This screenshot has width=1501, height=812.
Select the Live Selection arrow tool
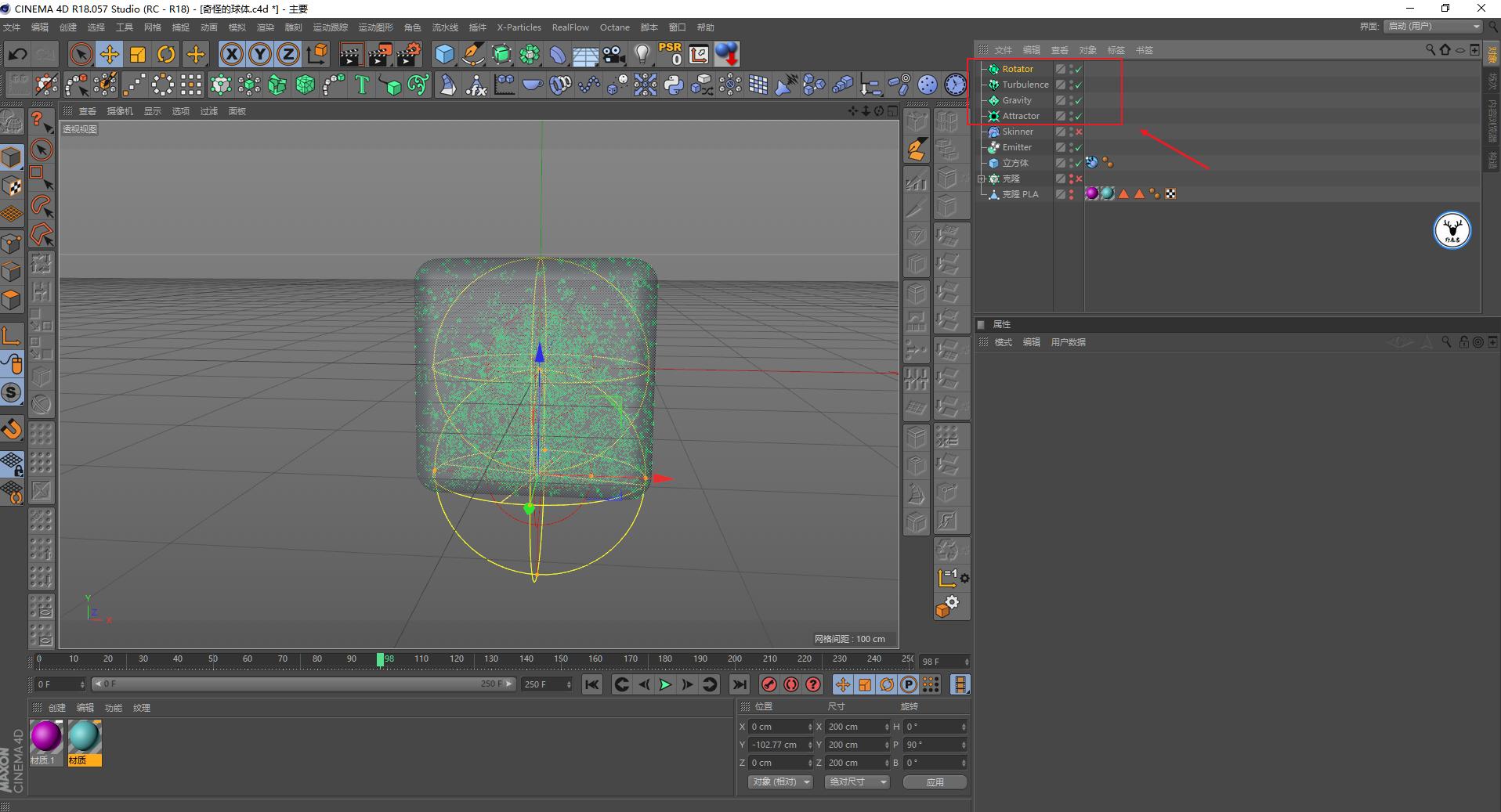pos(81,54)
